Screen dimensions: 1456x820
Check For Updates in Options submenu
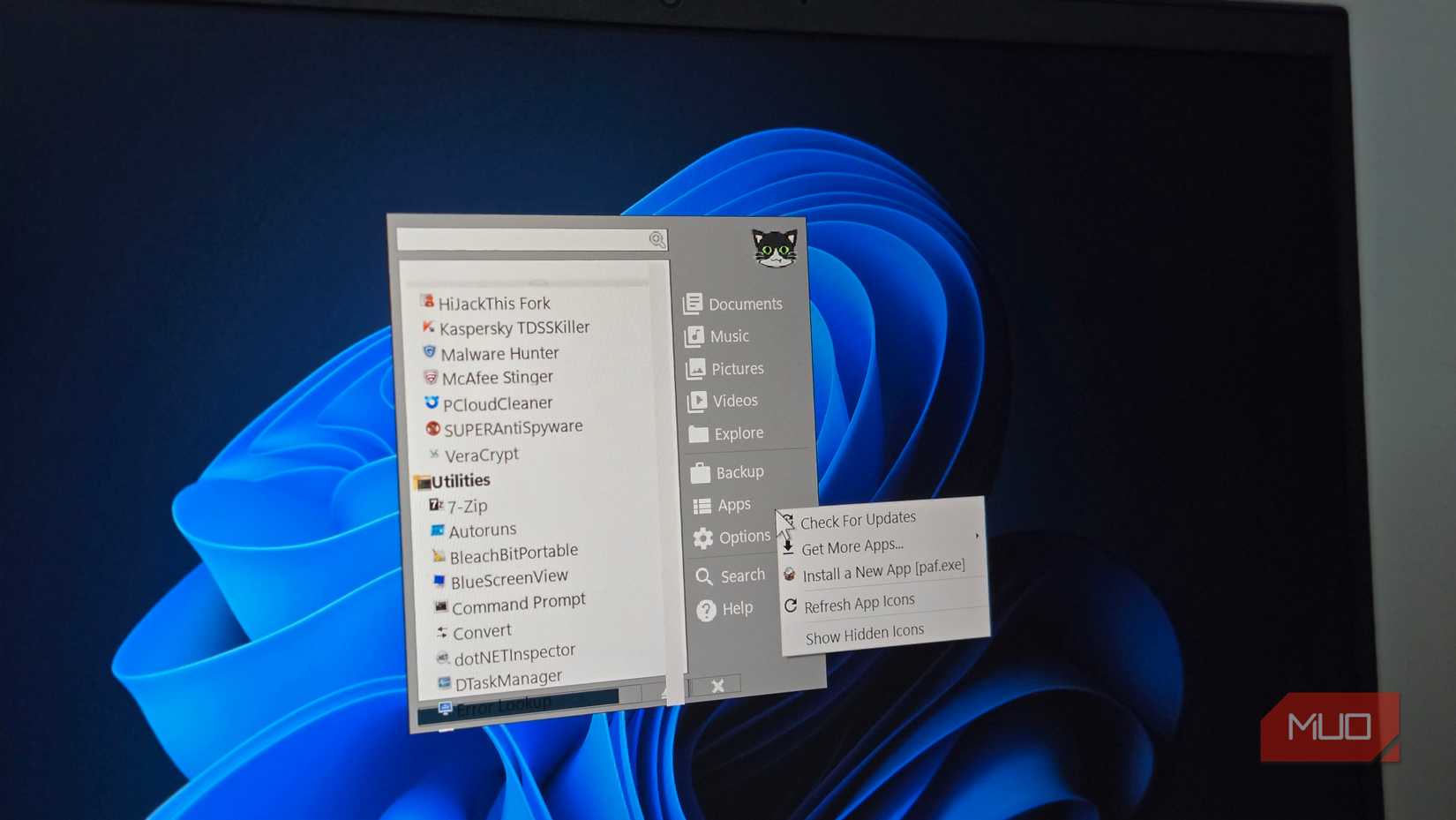pyautogui.click(x=859, y=518)
